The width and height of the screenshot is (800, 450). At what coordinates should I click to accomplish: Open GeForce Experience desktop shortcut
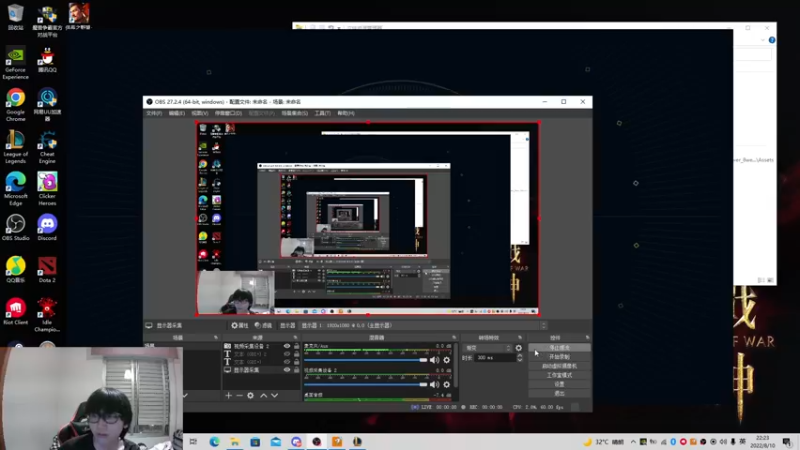(x=15, y=62)
